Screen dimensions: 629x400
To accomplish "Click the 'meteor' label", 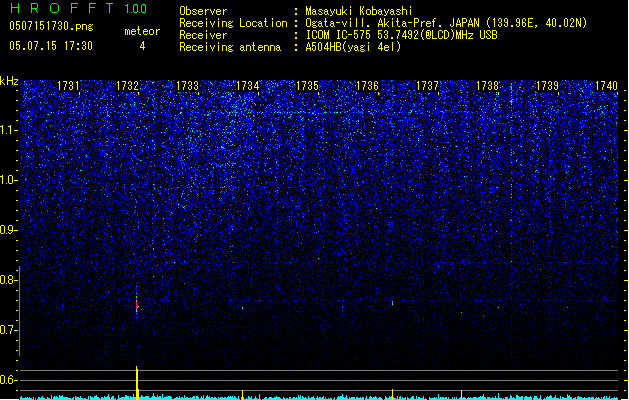I will coord(142,31).
